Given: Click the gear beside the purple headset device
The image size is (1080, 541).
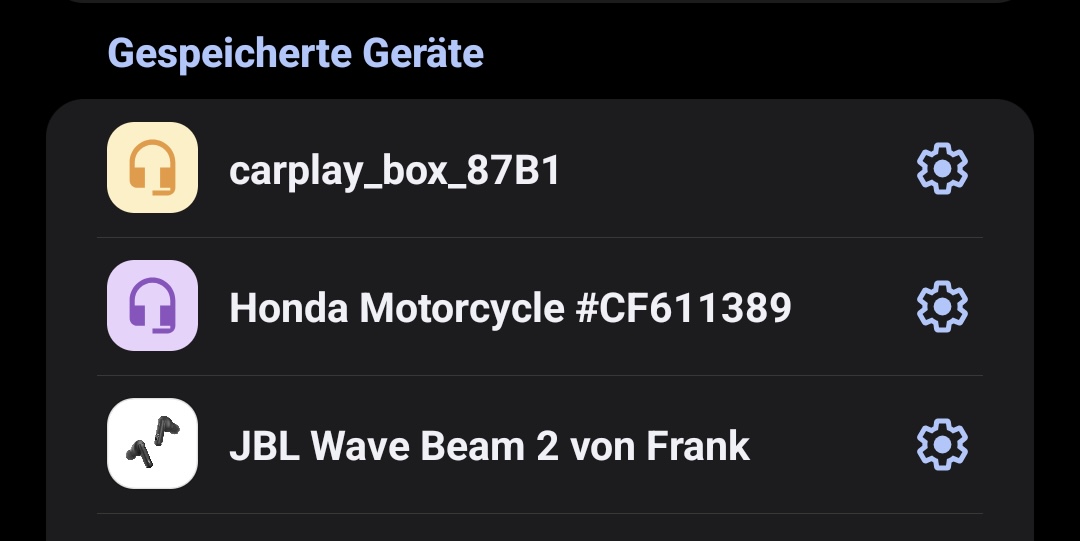Looking at the screenshot, I should pos(942,307).
